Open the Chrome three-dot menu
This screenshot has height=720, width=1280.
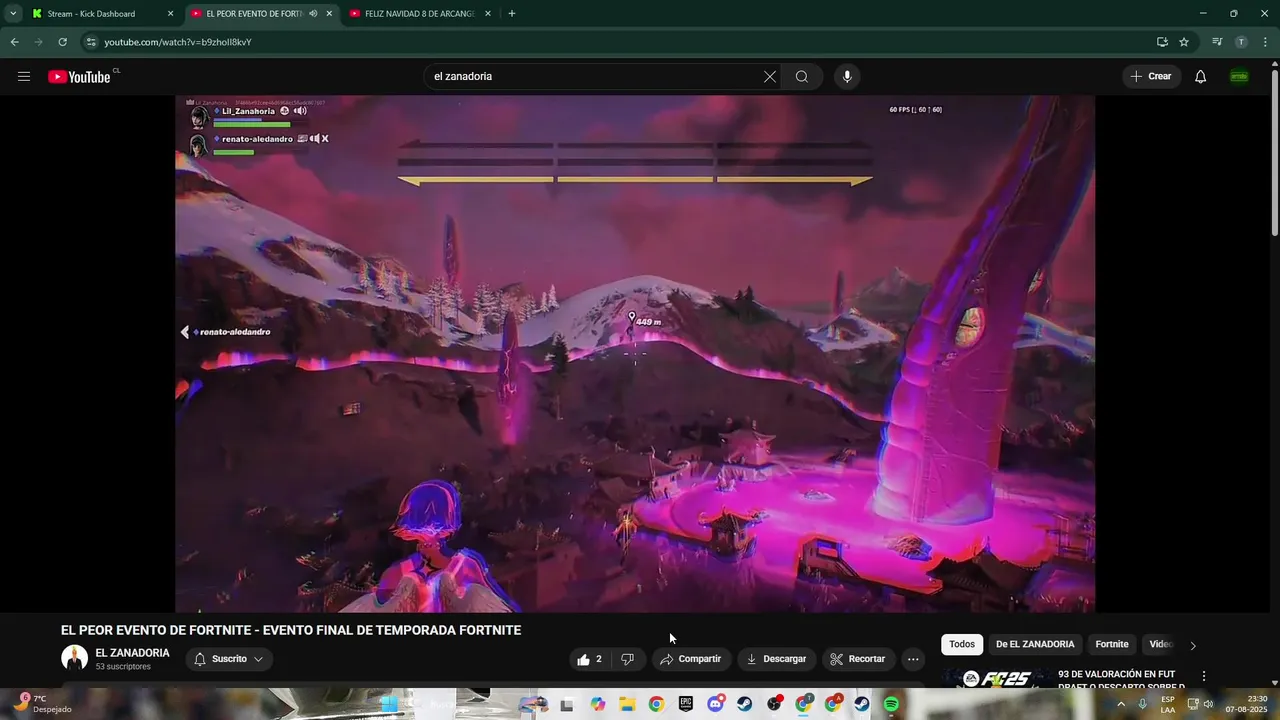click(x=1265, y=42)
